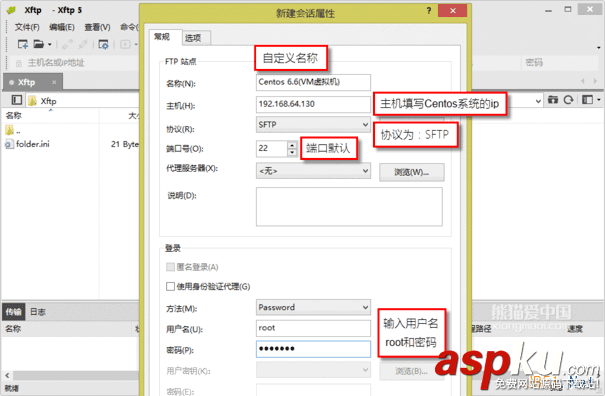Close the Xftp session tab
605x396 pixels.
click(54, 82)
